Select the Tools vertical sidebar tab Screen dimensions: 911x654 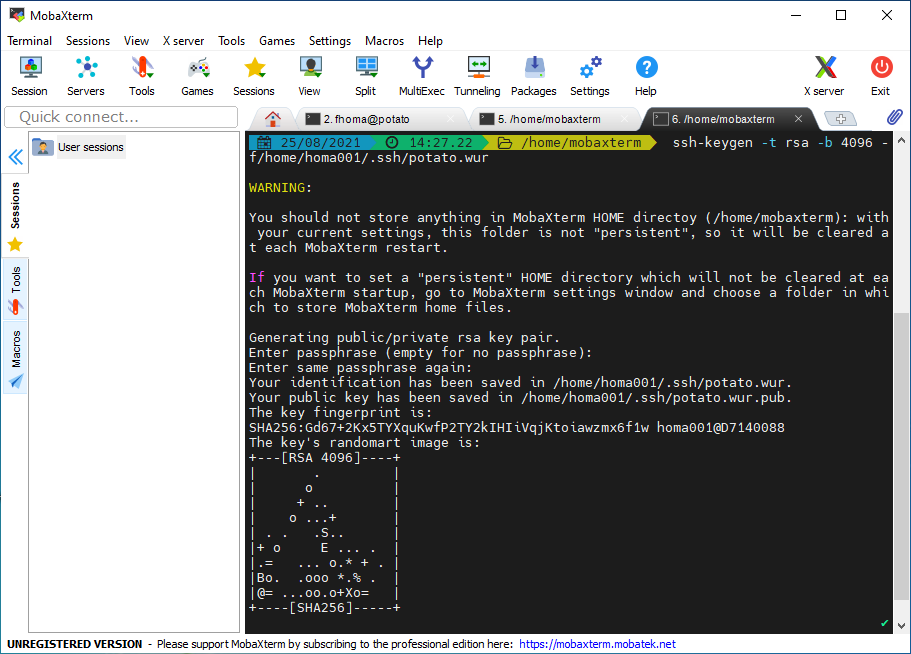[15, 290]
